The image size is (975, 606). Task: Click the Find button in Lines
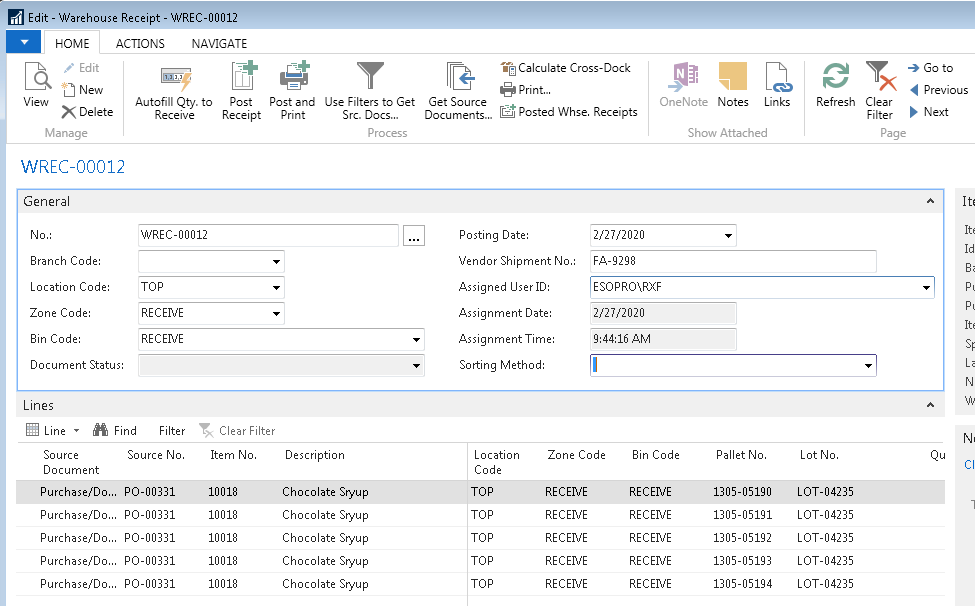(x=115, y=431)
